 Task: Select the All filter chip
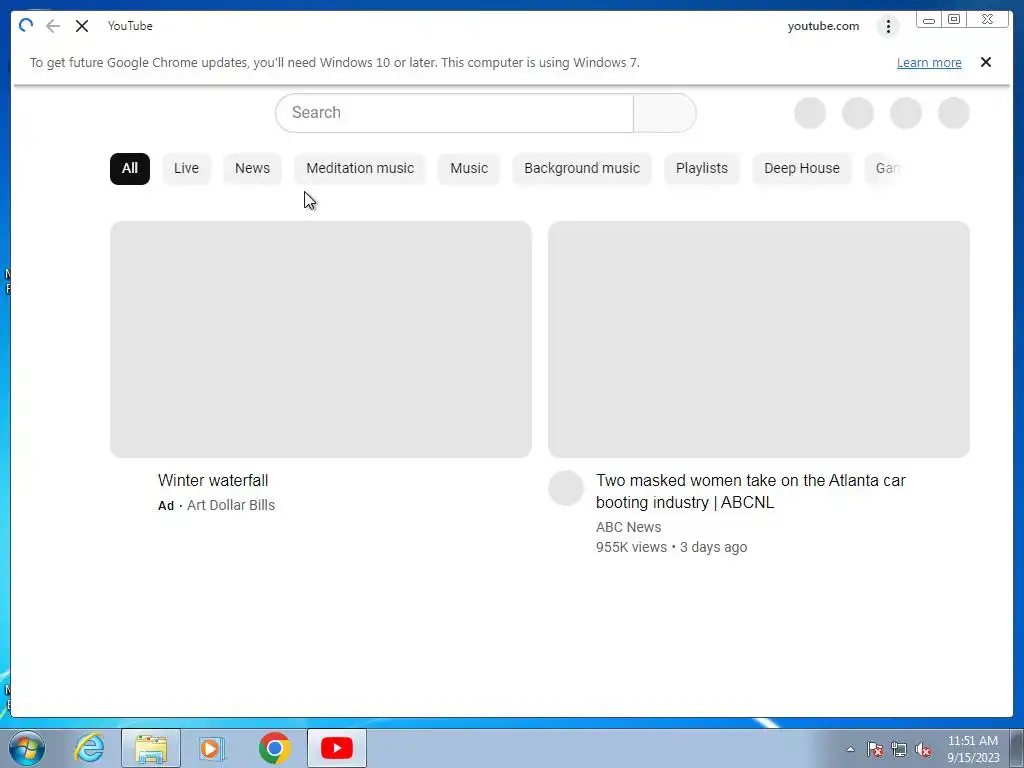(130, 168)
